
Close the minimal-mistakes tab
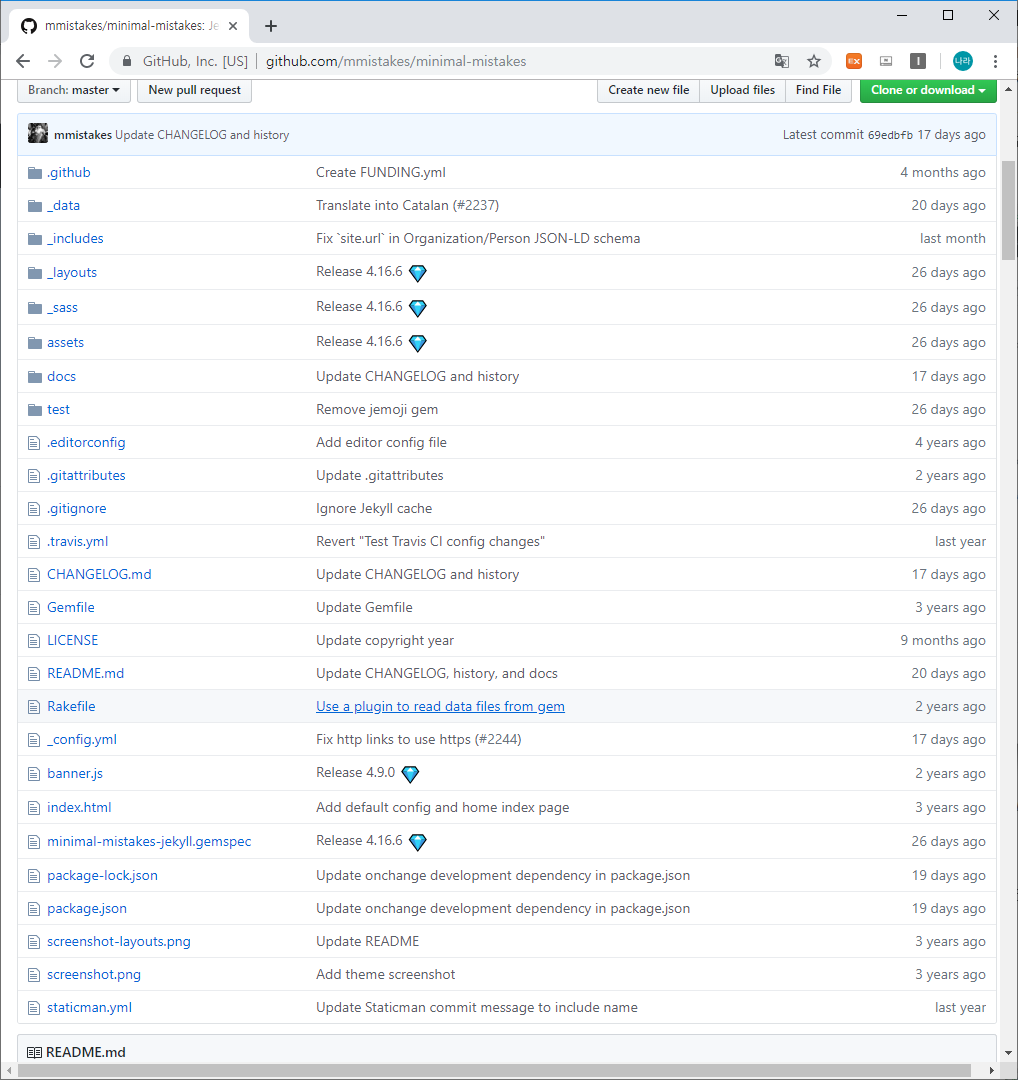tap(233, 26)
